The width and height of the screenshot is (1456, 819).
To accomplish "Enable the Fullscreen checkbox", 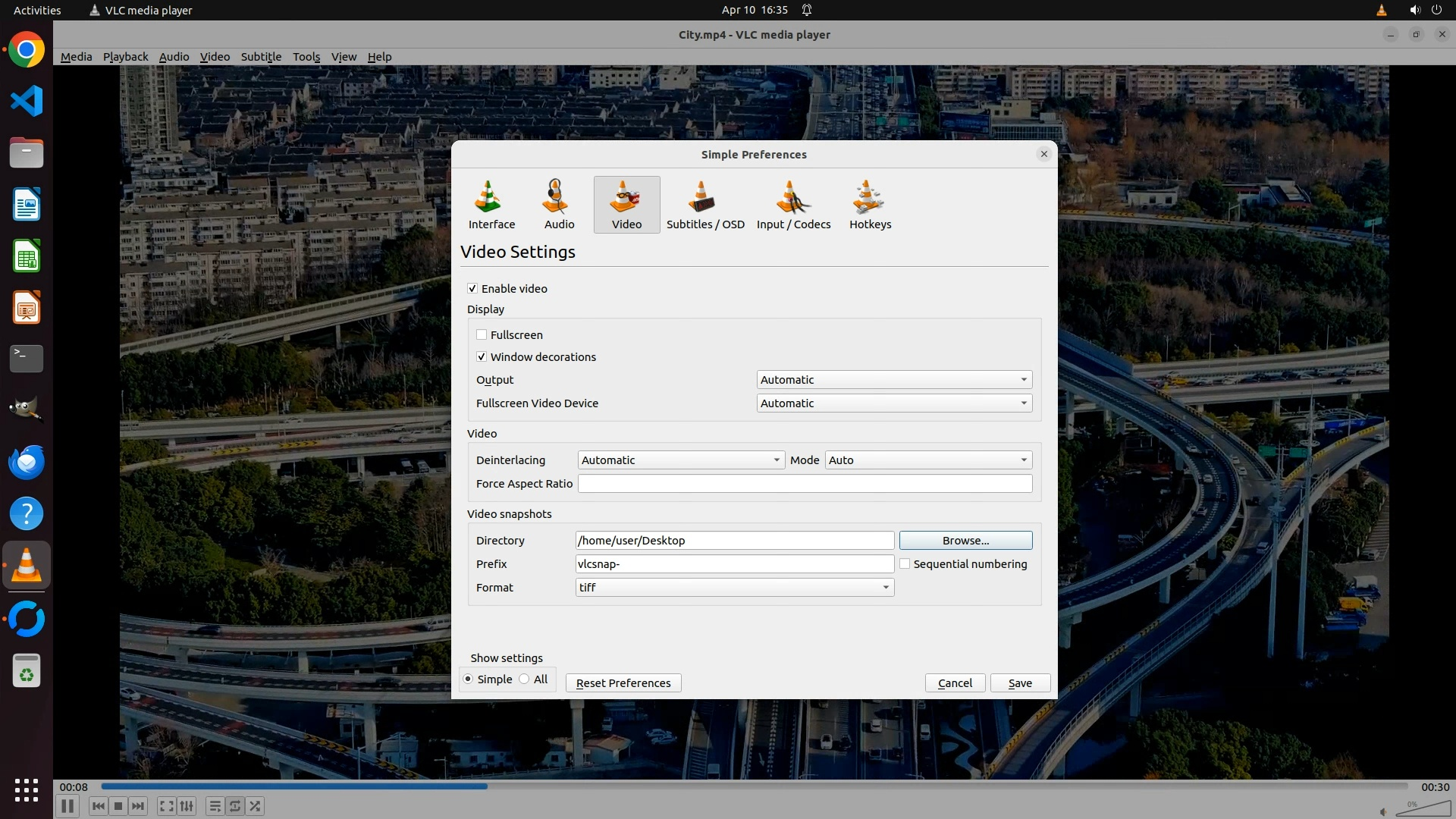I will [x=482, y=334].
